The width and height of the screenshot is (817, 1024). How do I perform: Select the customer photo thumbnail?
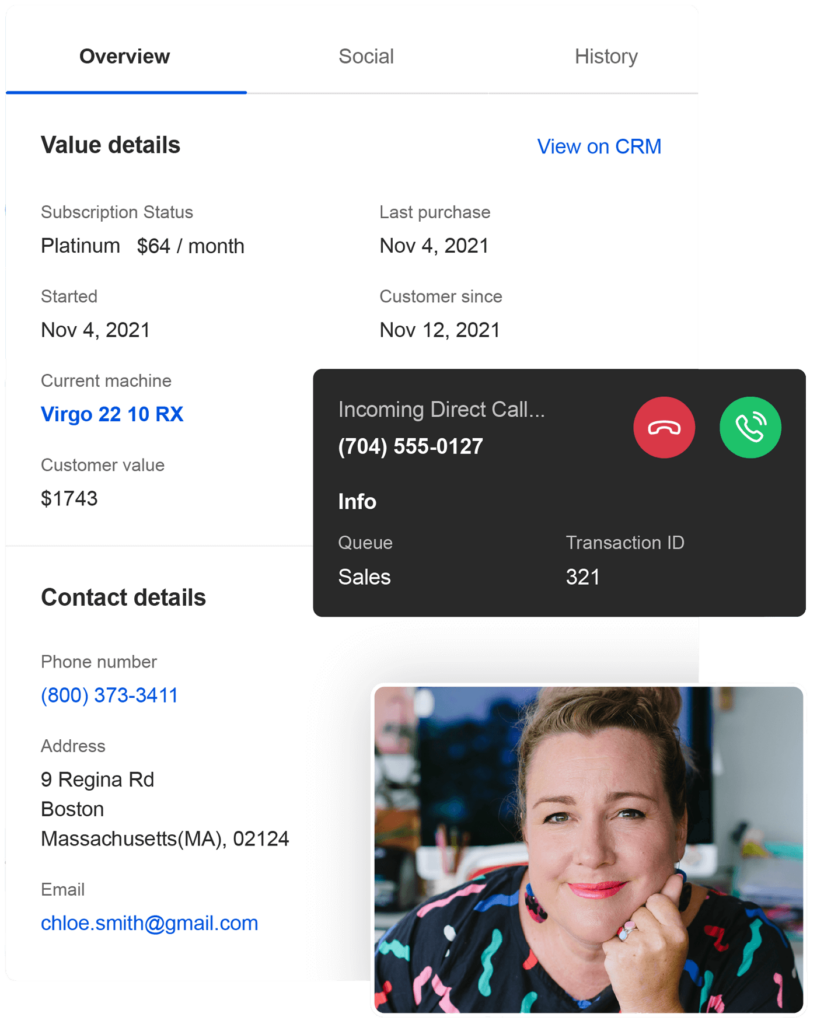pyautogui.click(x=588, y=848)
